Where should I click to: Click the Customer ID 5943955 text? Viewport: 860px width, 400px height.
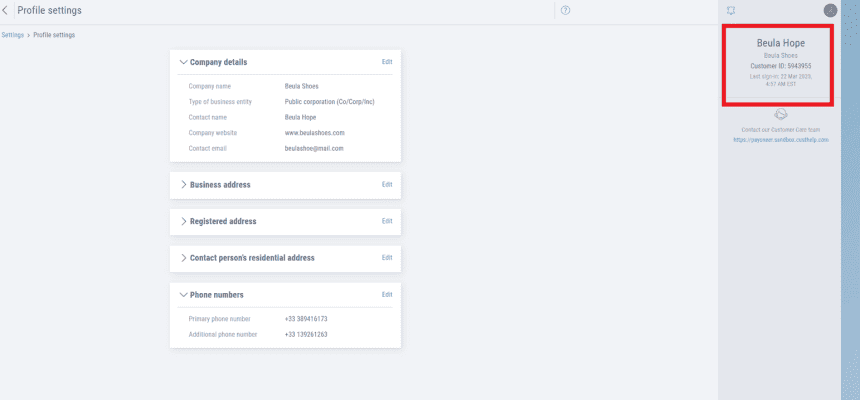[x=781, y=66]
